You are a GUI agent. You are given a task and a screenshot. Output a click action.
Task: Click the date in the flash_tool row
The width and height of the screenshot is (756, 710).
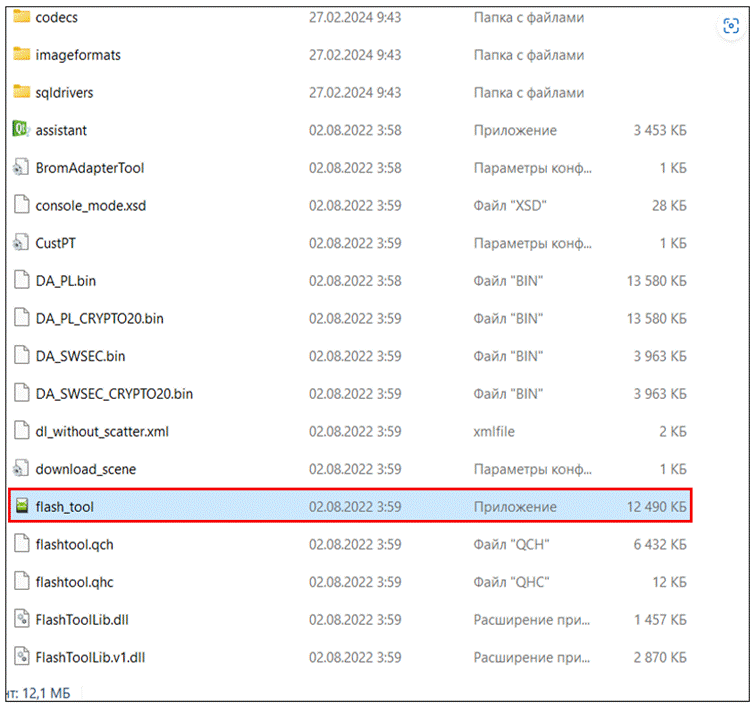pyautogui.click(x=355, y=507)
